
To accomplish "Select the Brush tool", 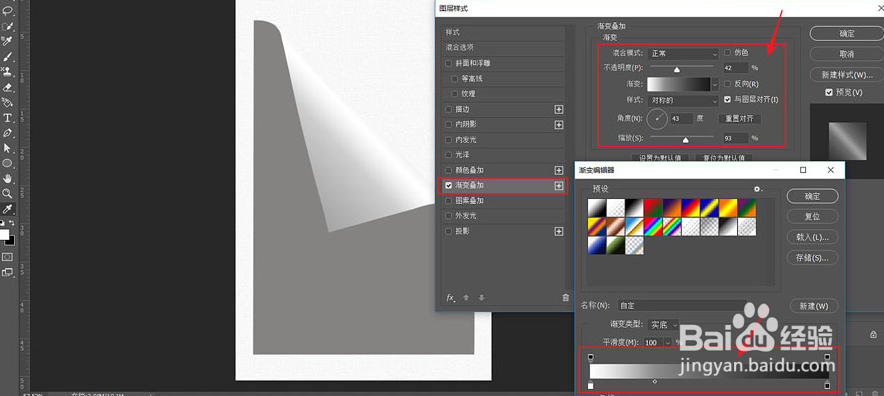I will point(7,57).
